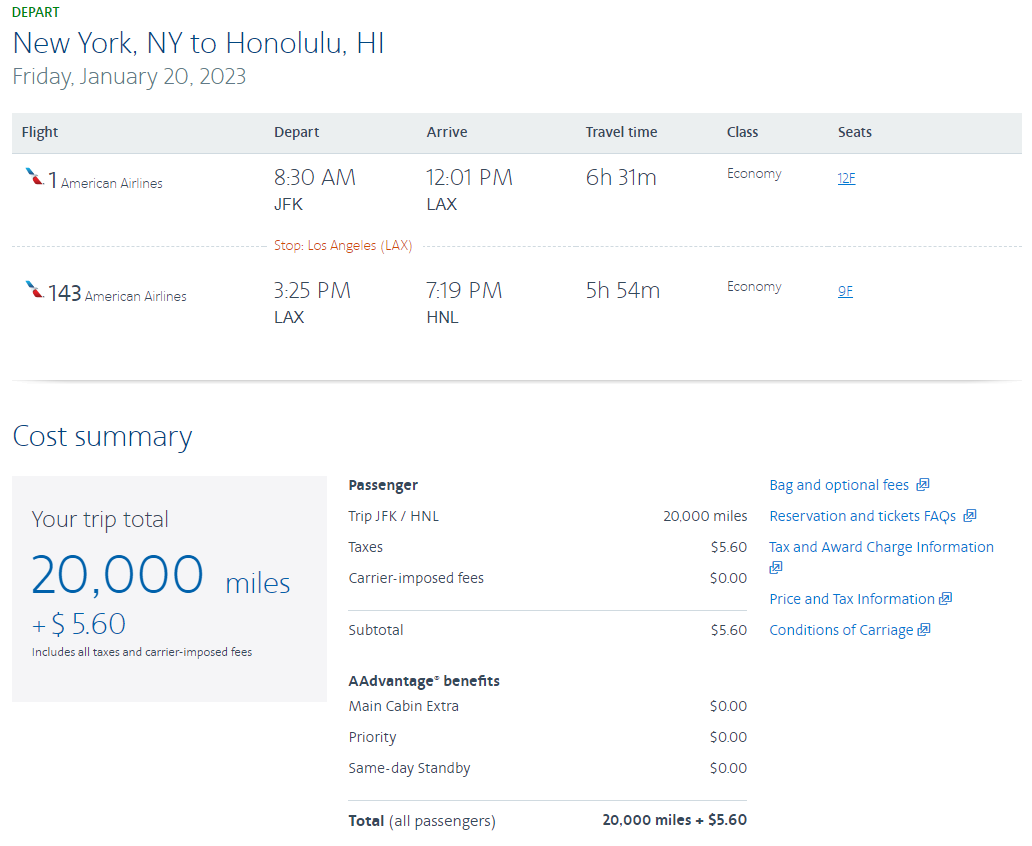Click flight number 143 American Airlines
This screenshot has width=1032, height=846.
pyautogui.click(x=116, y=294)
